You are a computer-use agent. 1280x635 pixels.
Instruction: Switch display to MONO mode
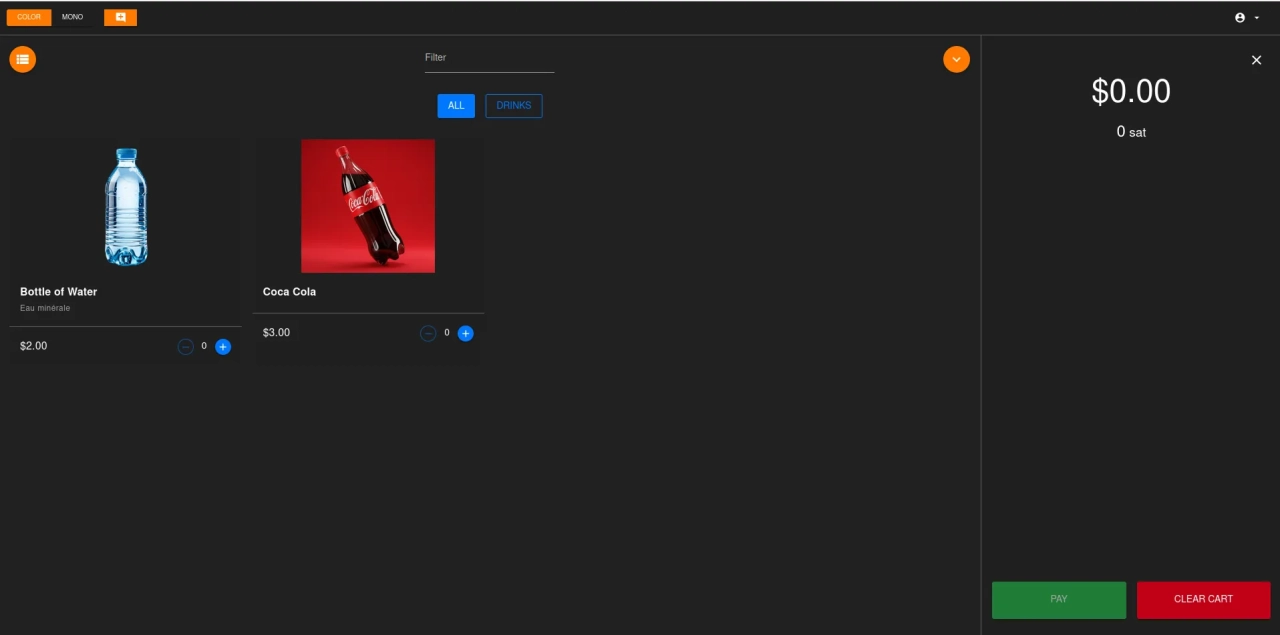[72, 17]
